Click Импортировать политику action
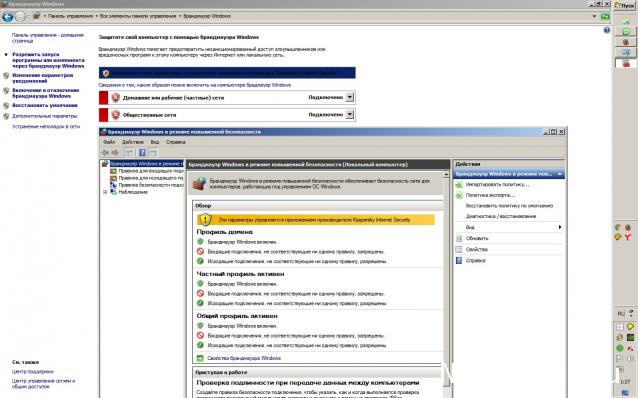The image size is (638, 398). pos(497,184)
